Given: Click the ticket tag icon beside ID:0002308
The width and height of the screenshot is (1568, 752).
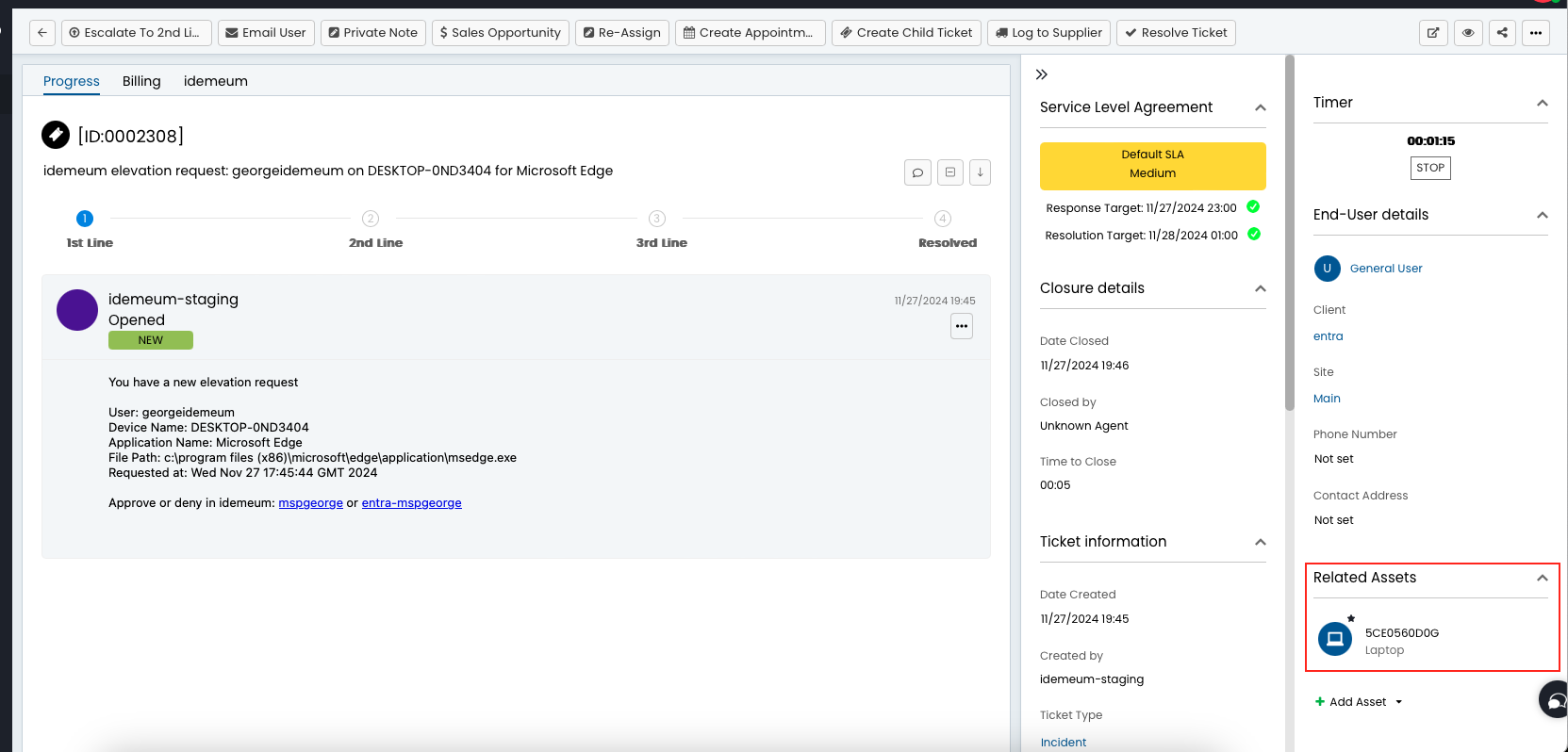Looking at the screenshot, I should (56, 135).
